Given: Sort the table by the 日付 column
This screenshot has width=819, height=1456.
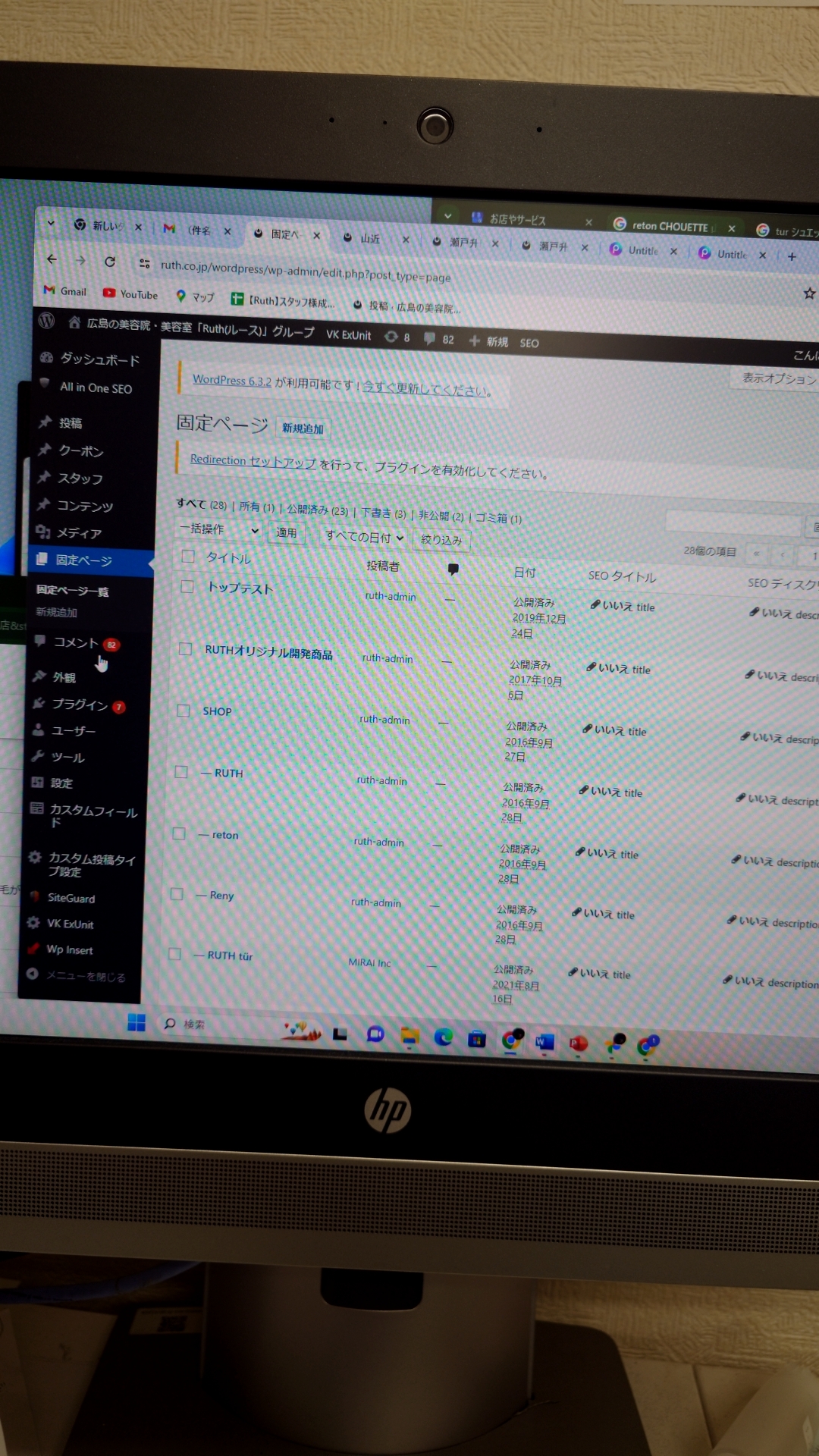Looking at the screenshot, I should click(x=525, y=573).
